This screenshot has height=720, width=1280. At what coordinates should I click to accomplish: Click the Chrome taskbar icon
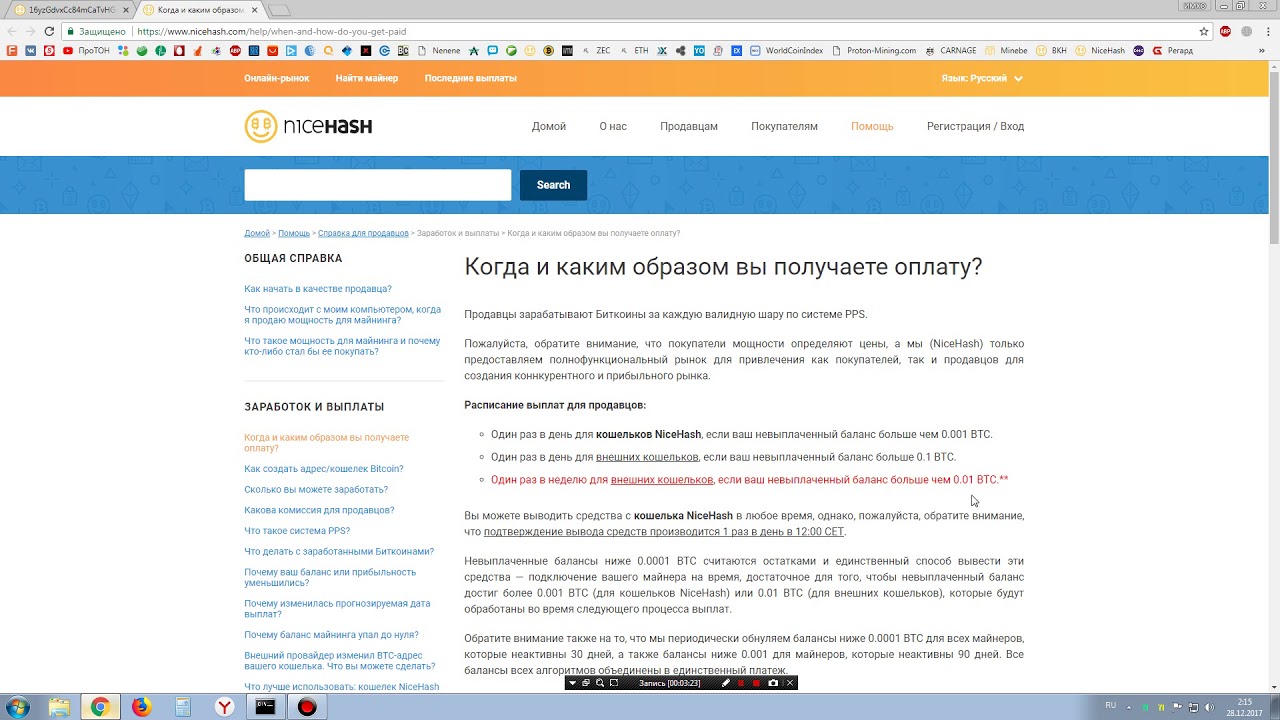(x=100, y=707)
